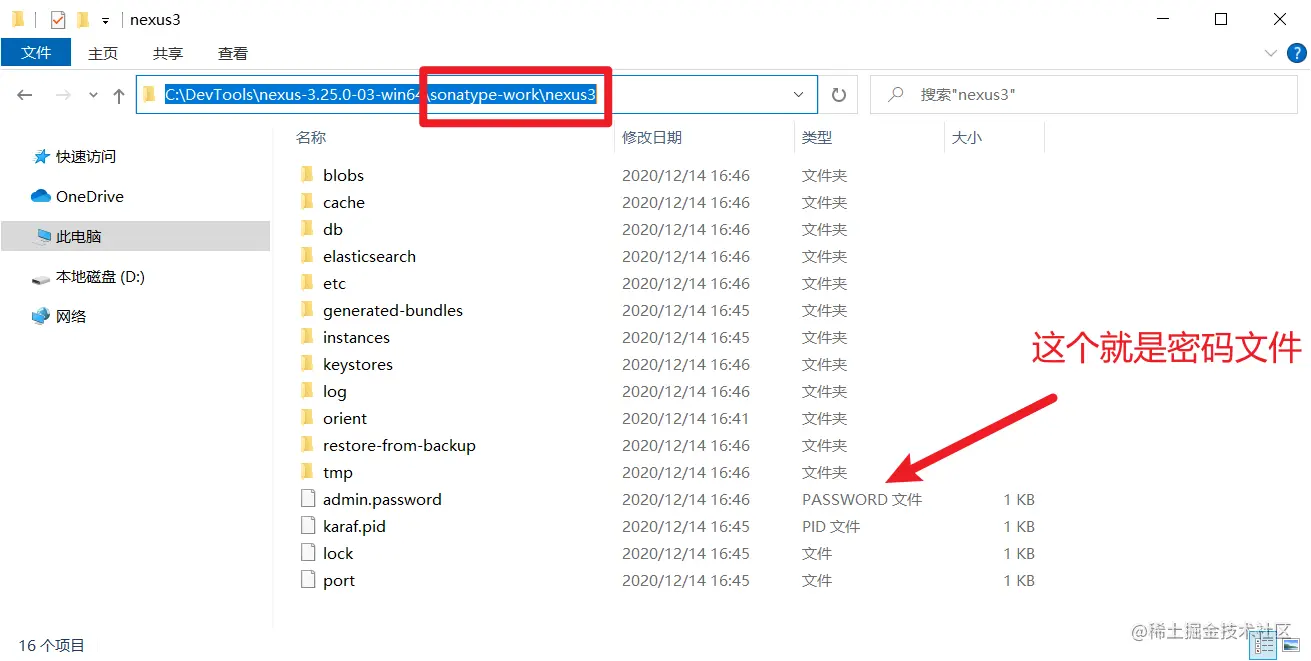Open the blobs folder icon
This screenshot has width=1311, height=661.
pos(307,175)
